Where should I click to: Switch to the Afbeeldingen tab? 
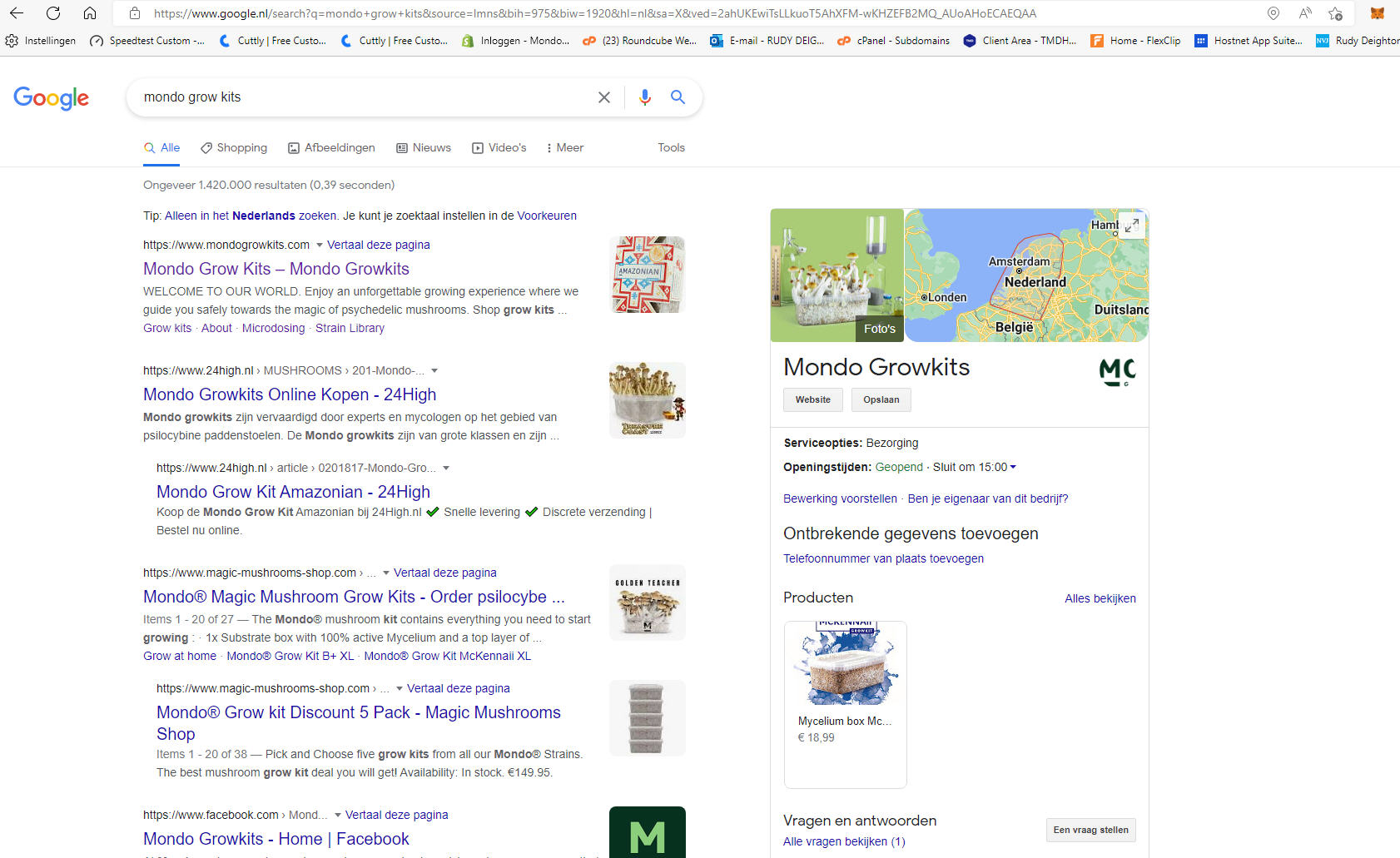click(x=331, y=147)
